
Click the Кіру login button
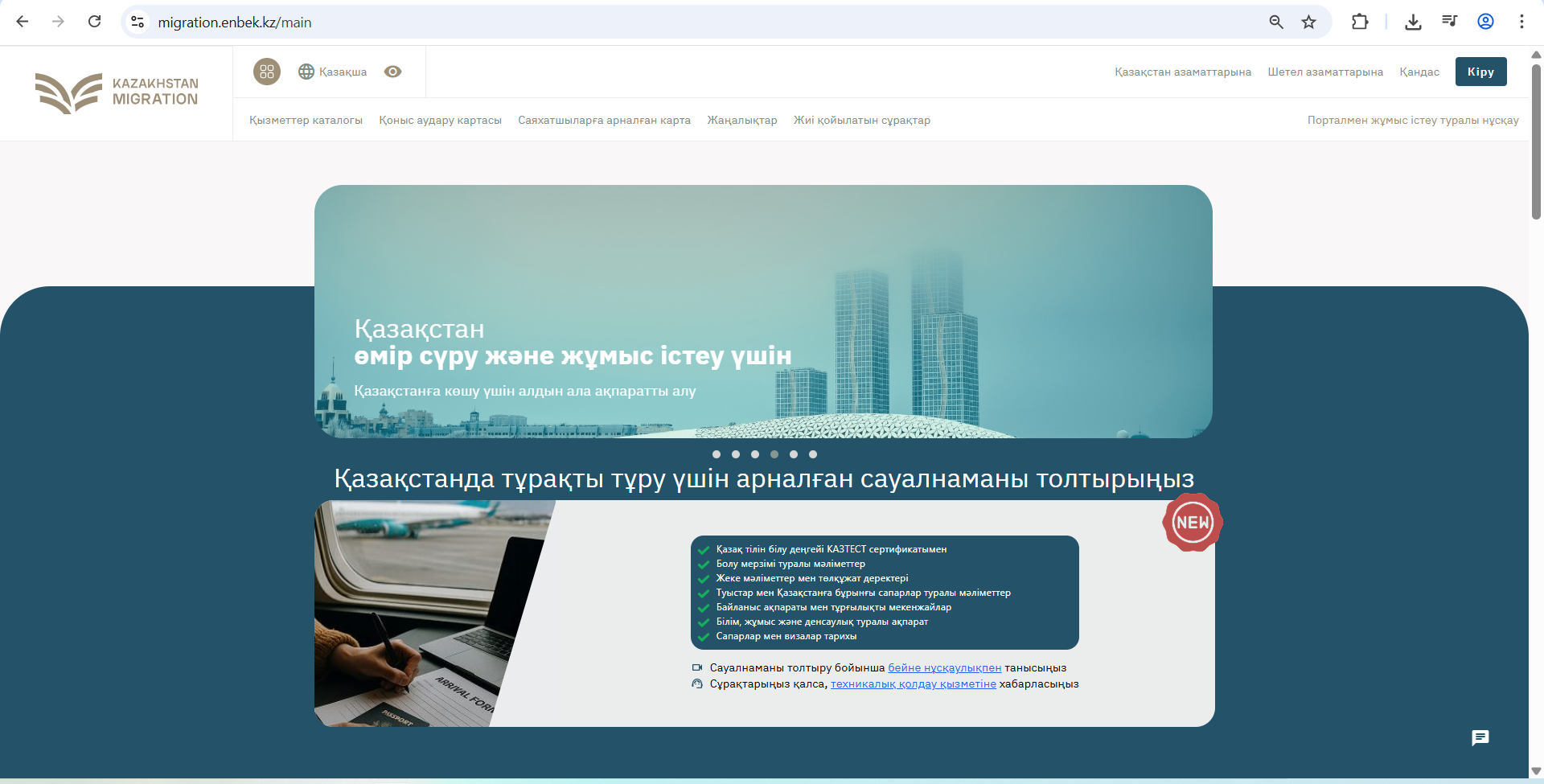tap(1480, 72)
